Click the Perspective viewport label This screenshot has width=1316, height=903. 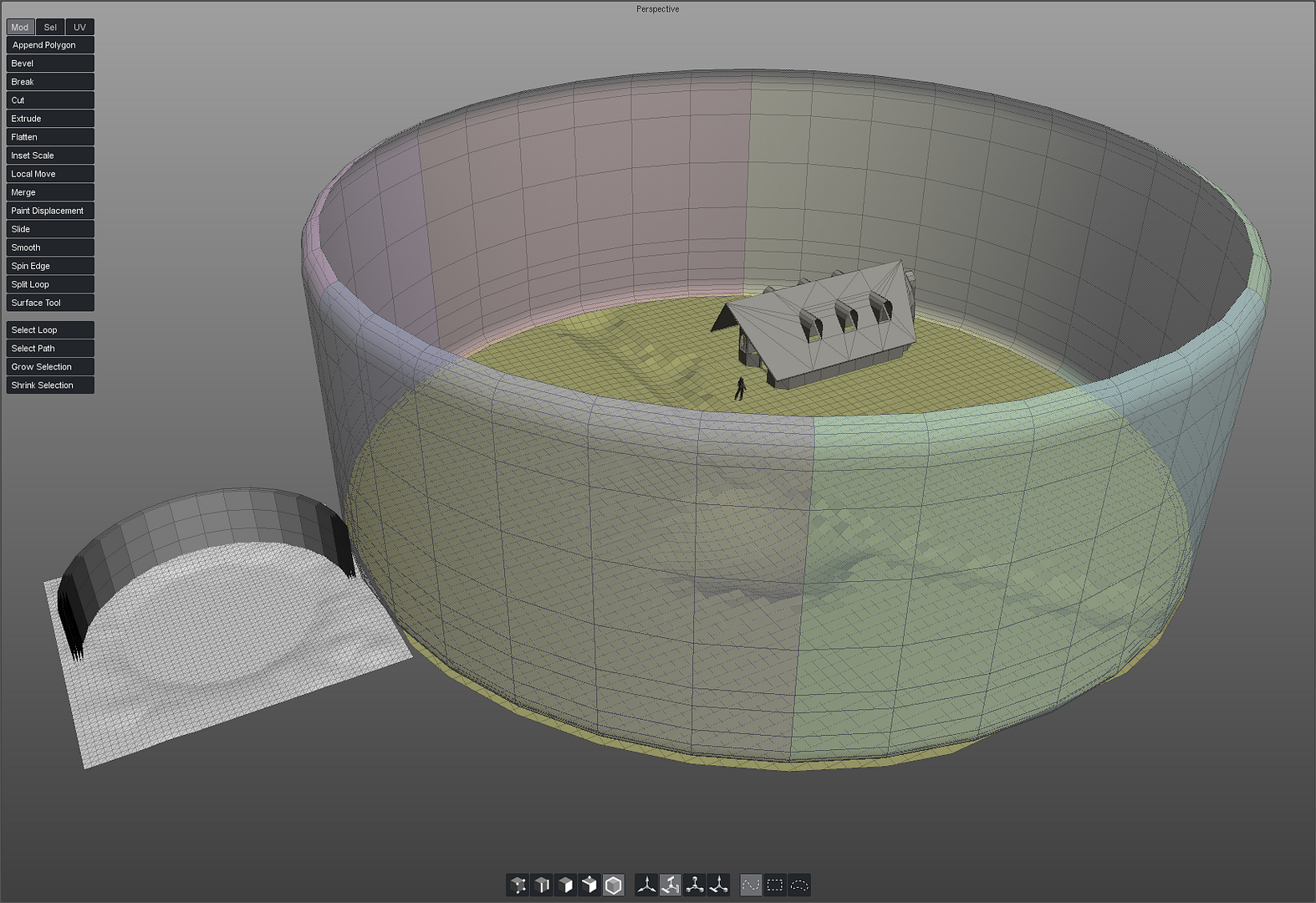click(658, 9)
